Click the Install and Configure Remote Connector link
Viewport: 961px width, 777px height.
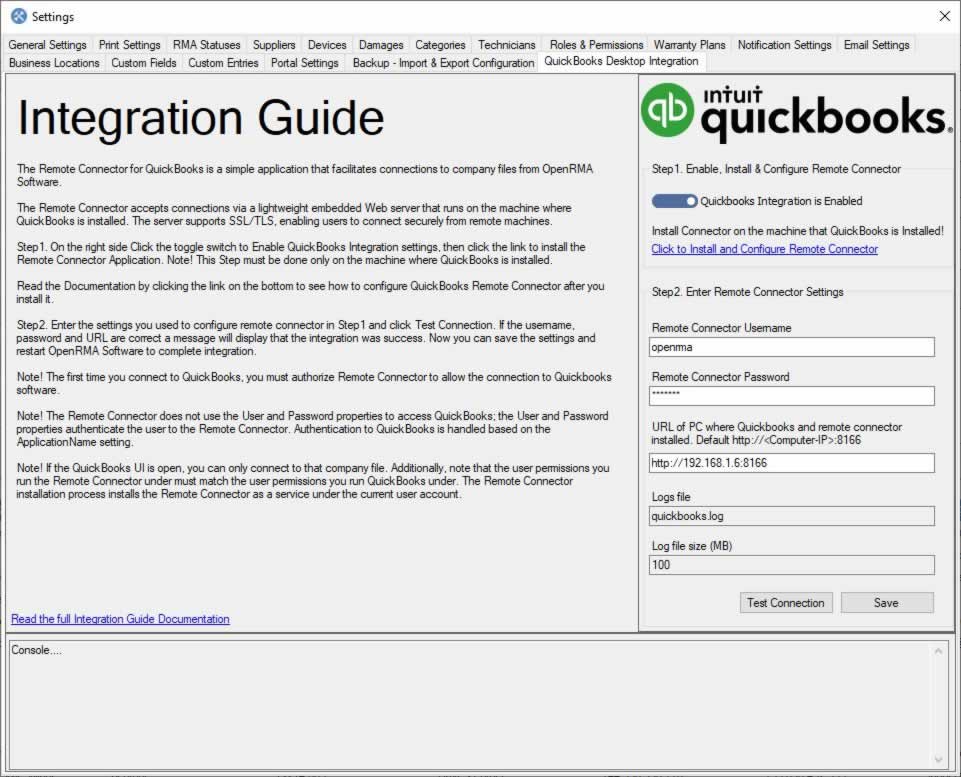pos(764,249)
